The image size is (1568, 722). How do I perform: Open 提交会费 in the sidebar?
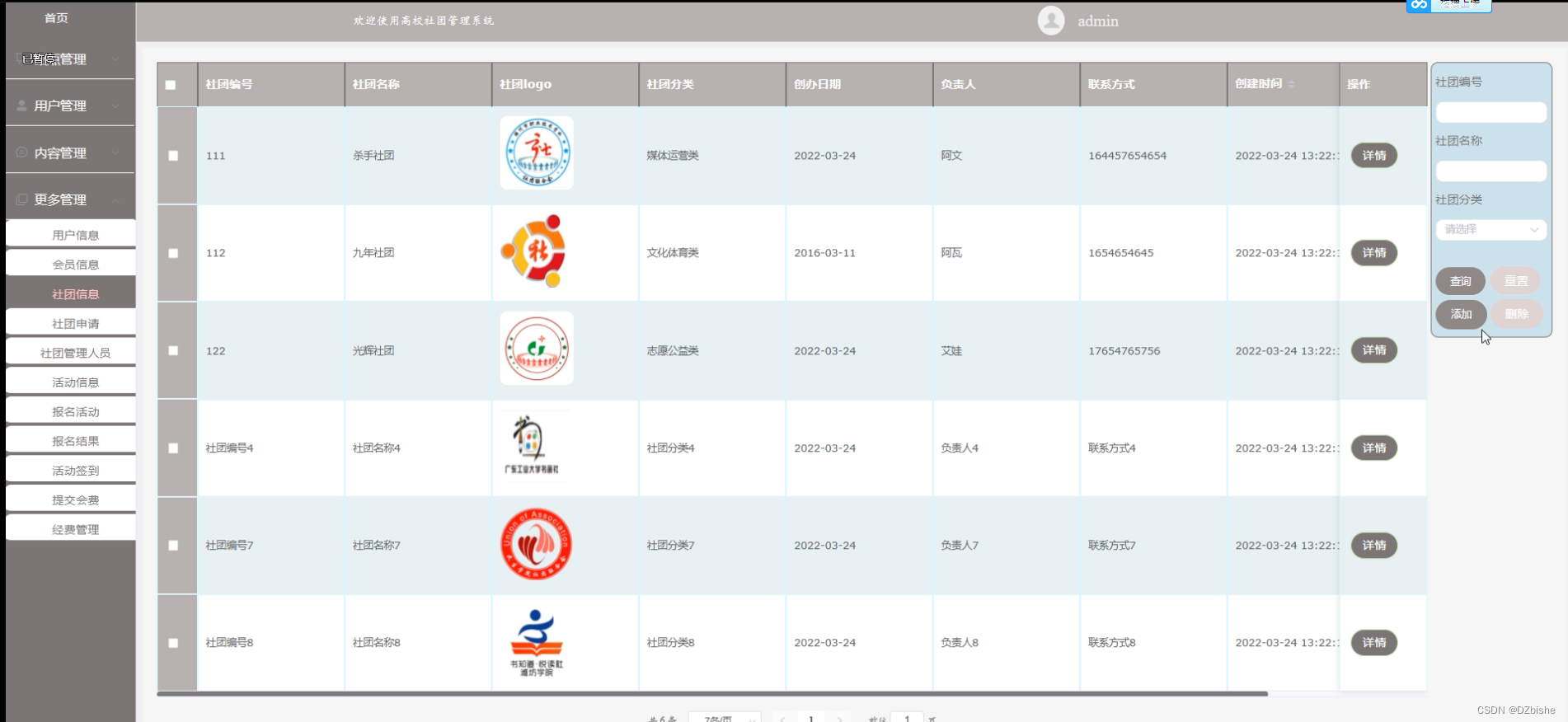point(71,500)
